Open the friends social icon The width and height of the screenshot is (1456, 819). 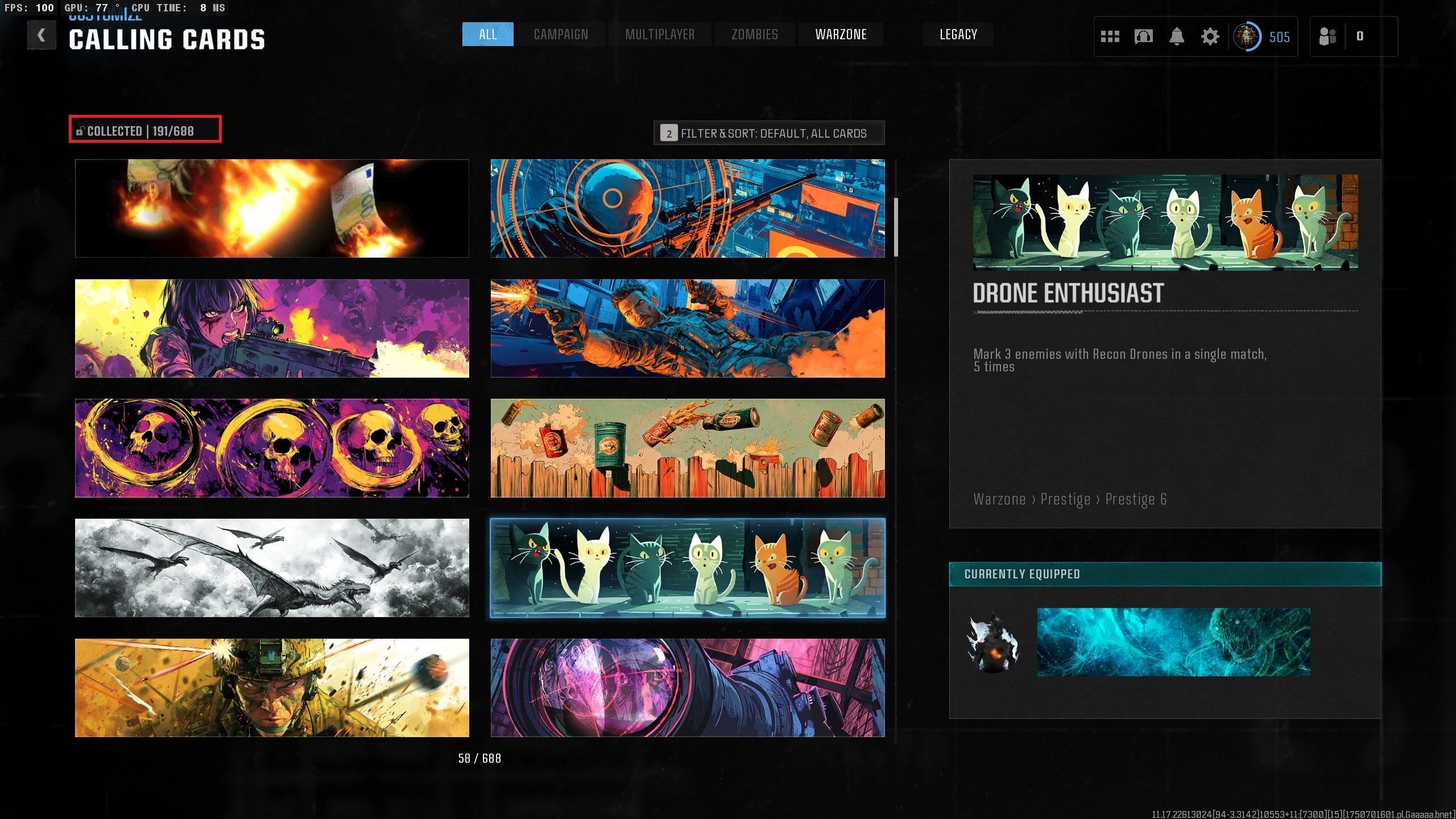(1327, 37)
